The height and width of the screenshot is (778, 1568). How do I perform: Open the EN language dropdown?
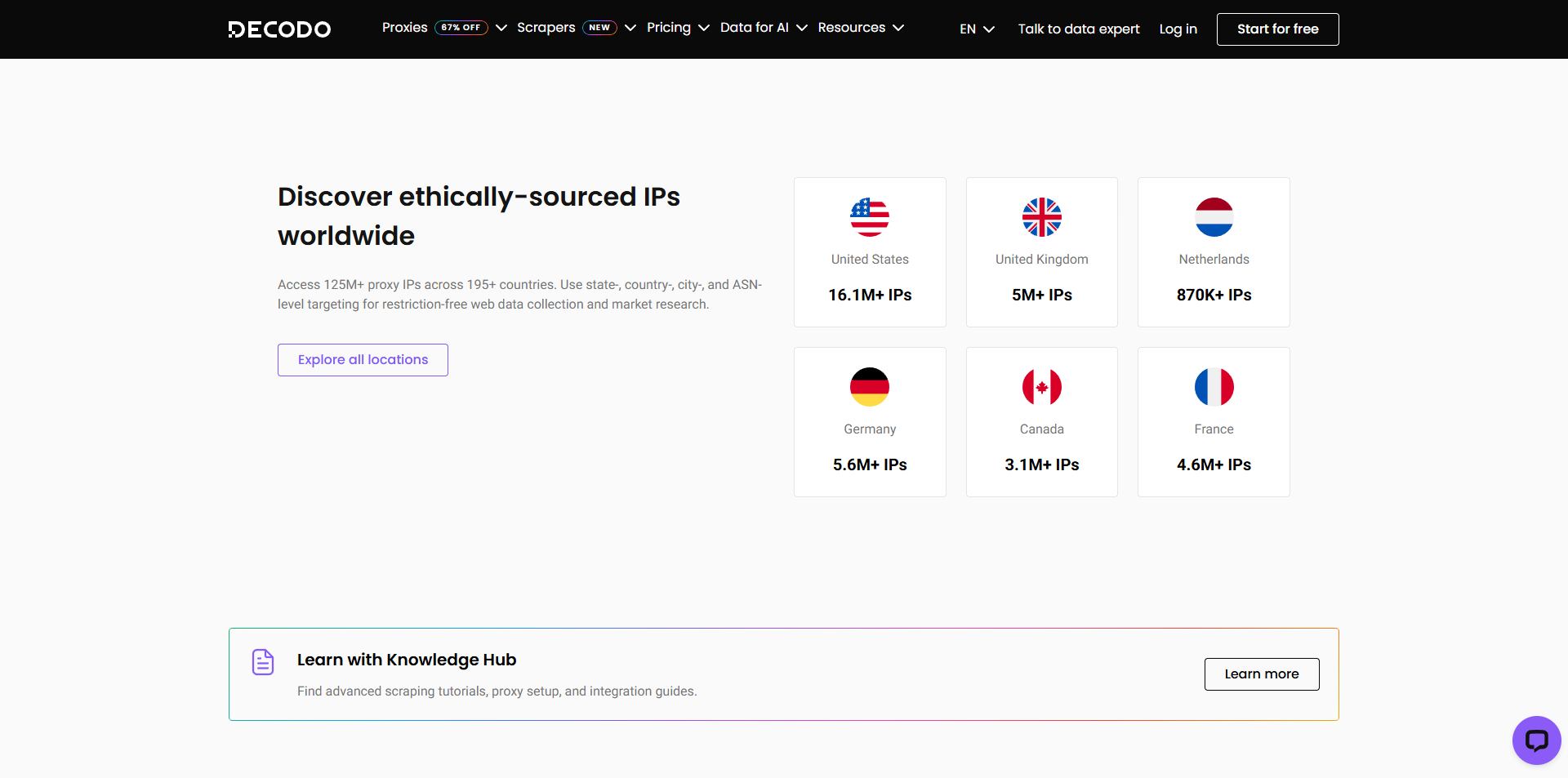pyautogui.click(x=976, y=29)
